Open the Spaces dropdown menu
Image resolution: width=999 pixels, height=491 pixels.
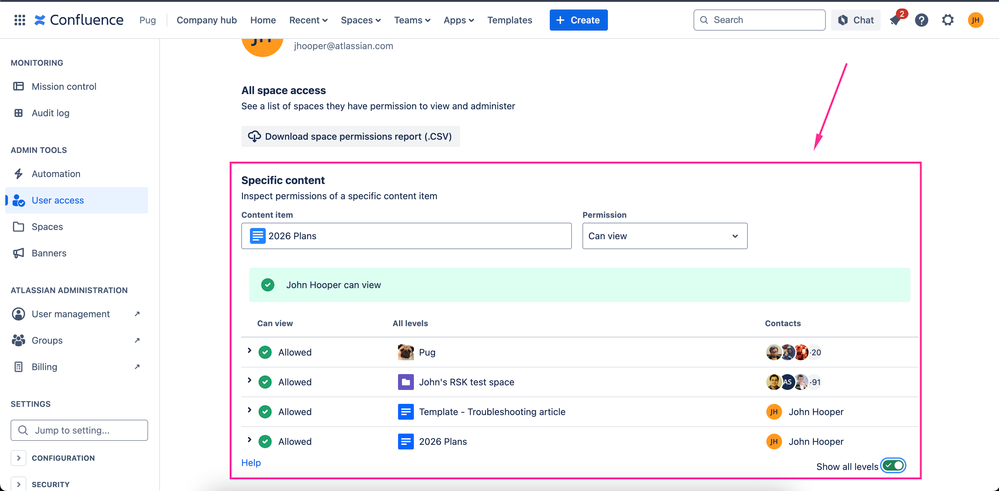[361, 20]
